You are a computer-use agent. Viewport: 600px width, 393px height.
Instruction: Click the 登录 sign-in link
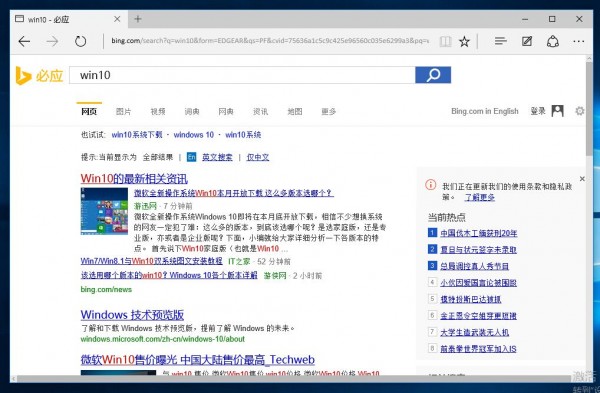(538, 111)
